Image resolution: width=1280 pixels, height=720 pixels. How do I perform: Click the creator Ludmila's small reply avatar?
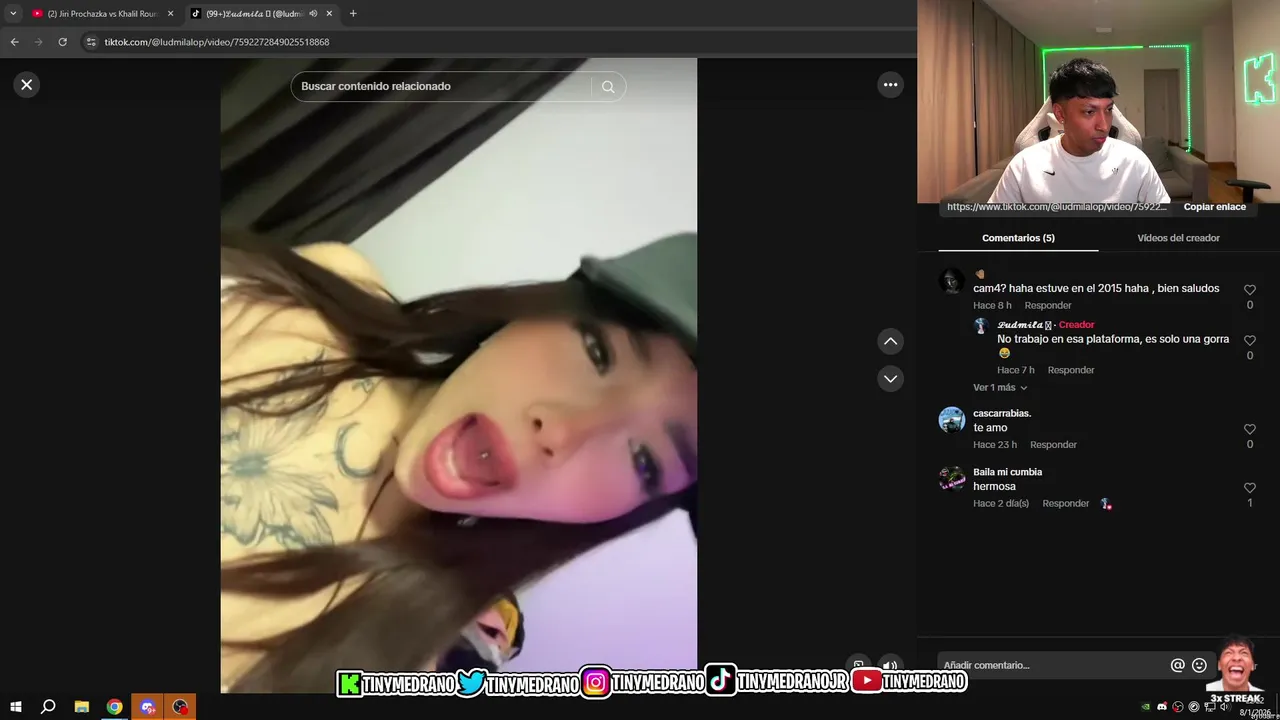click(x=981, y=326)
